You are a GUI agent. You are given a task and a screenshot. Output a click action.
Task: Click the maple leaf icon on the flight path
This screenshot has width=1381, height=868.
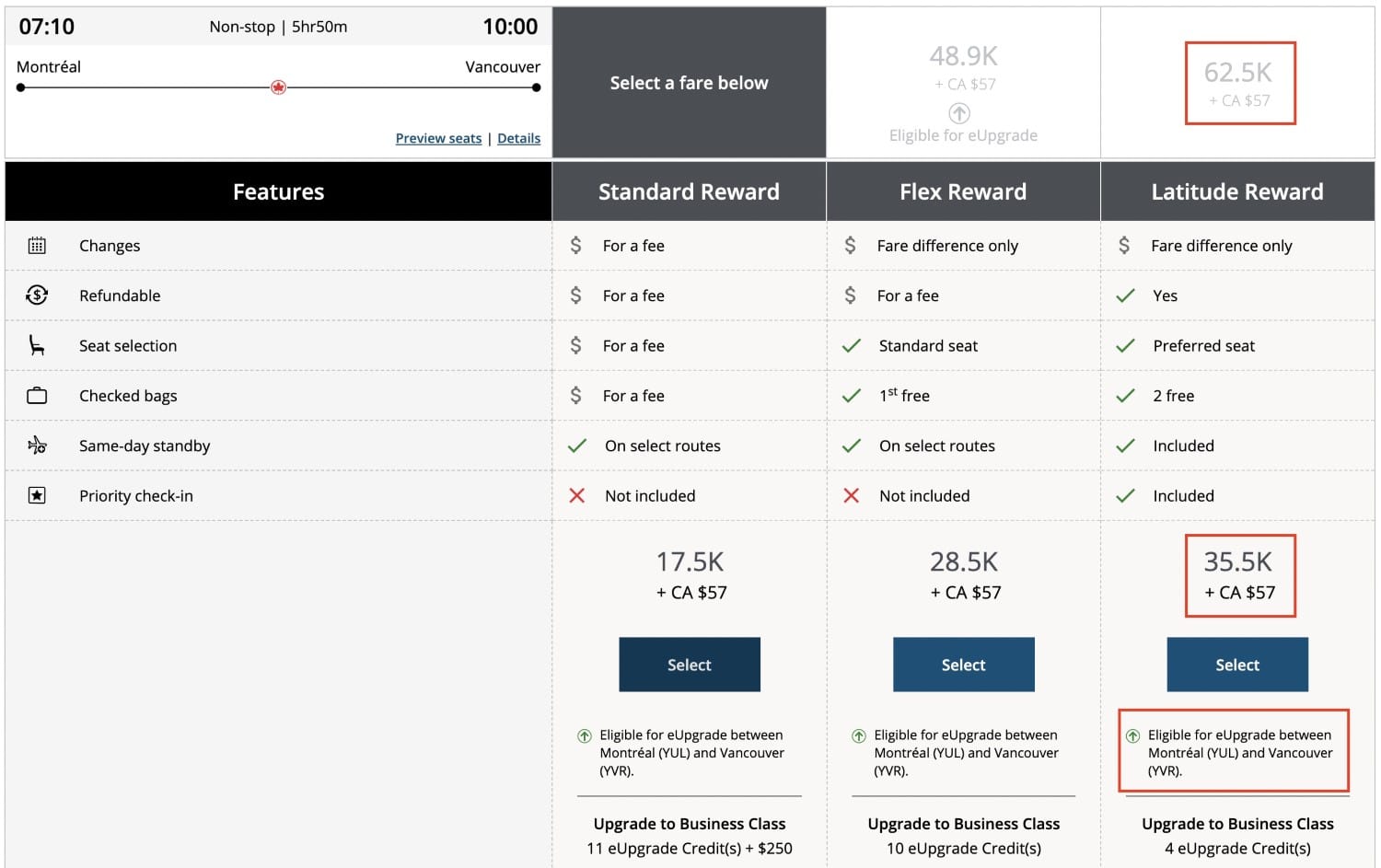pos(277,87)
